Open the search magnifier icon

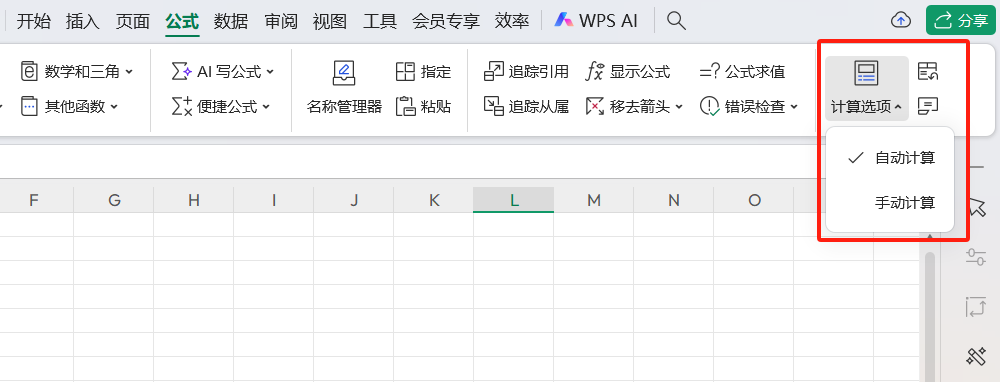(x=676, y=21)
